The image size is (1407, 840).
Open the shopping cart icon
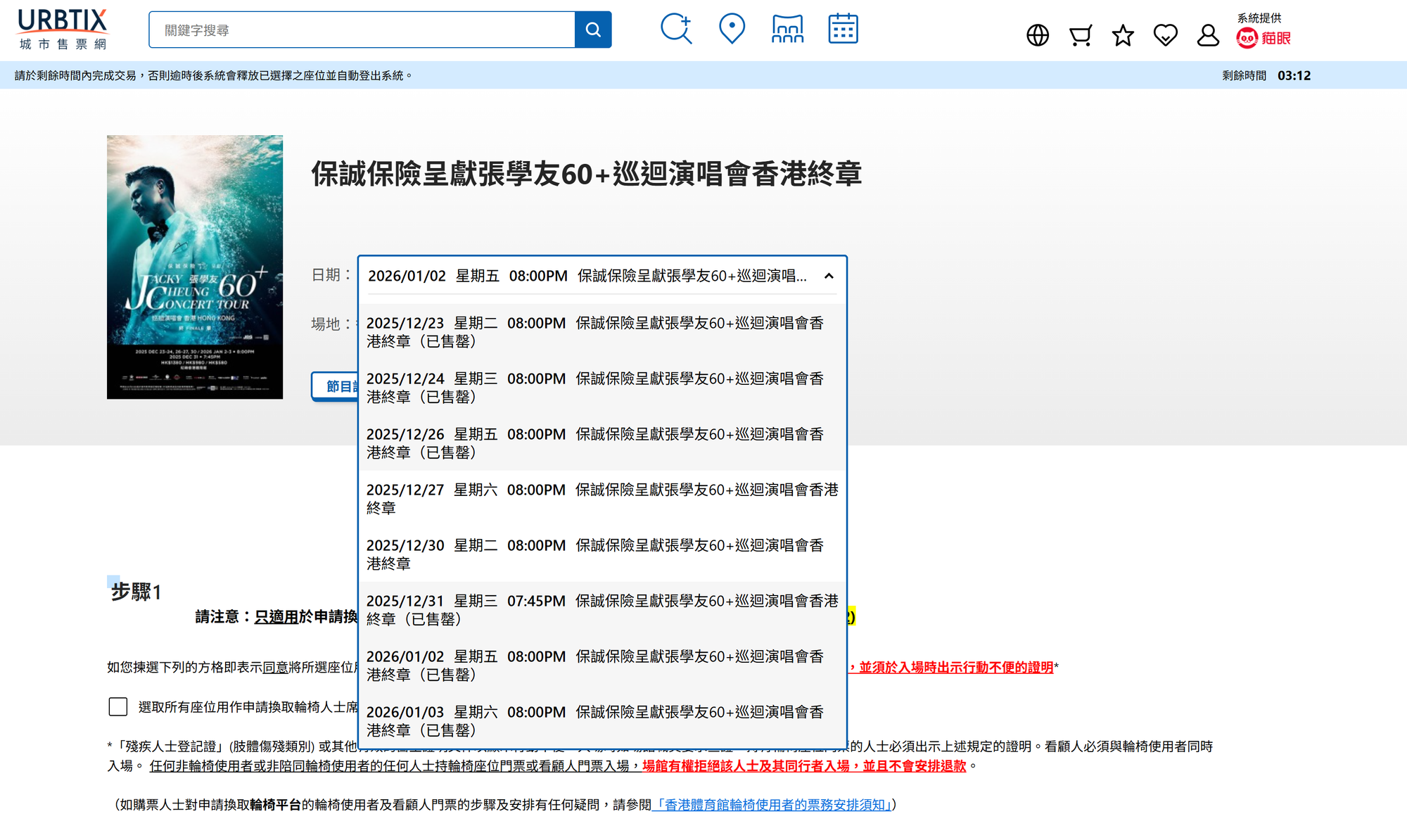tap(1080, 35)
